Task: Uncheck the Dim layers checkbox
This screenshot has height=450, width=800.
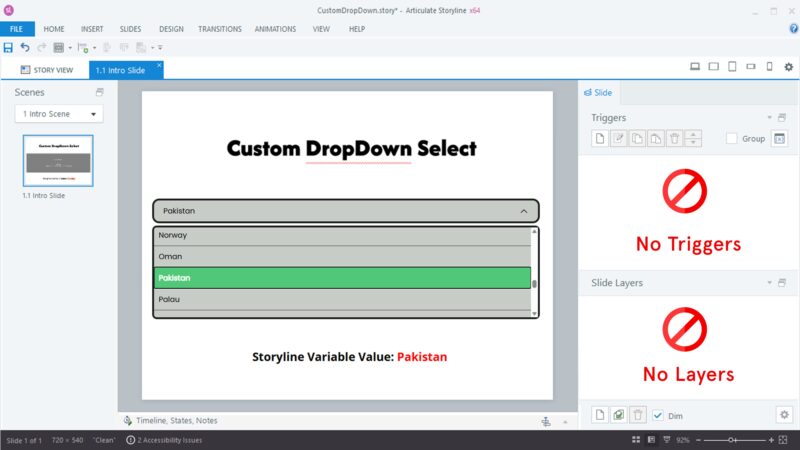Action: (x=658, y=415)
